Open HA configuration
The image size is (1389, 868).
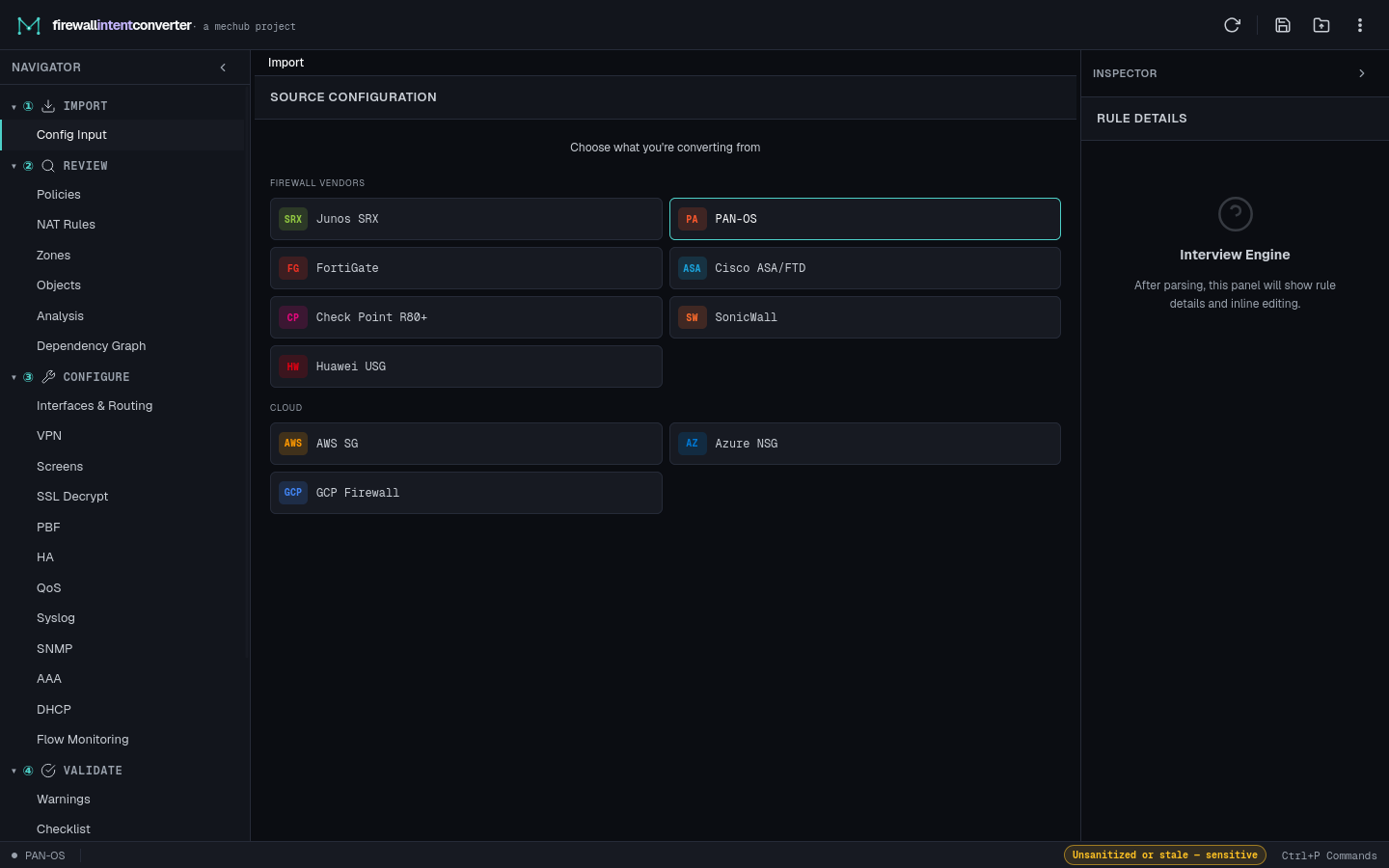point(125,557)
